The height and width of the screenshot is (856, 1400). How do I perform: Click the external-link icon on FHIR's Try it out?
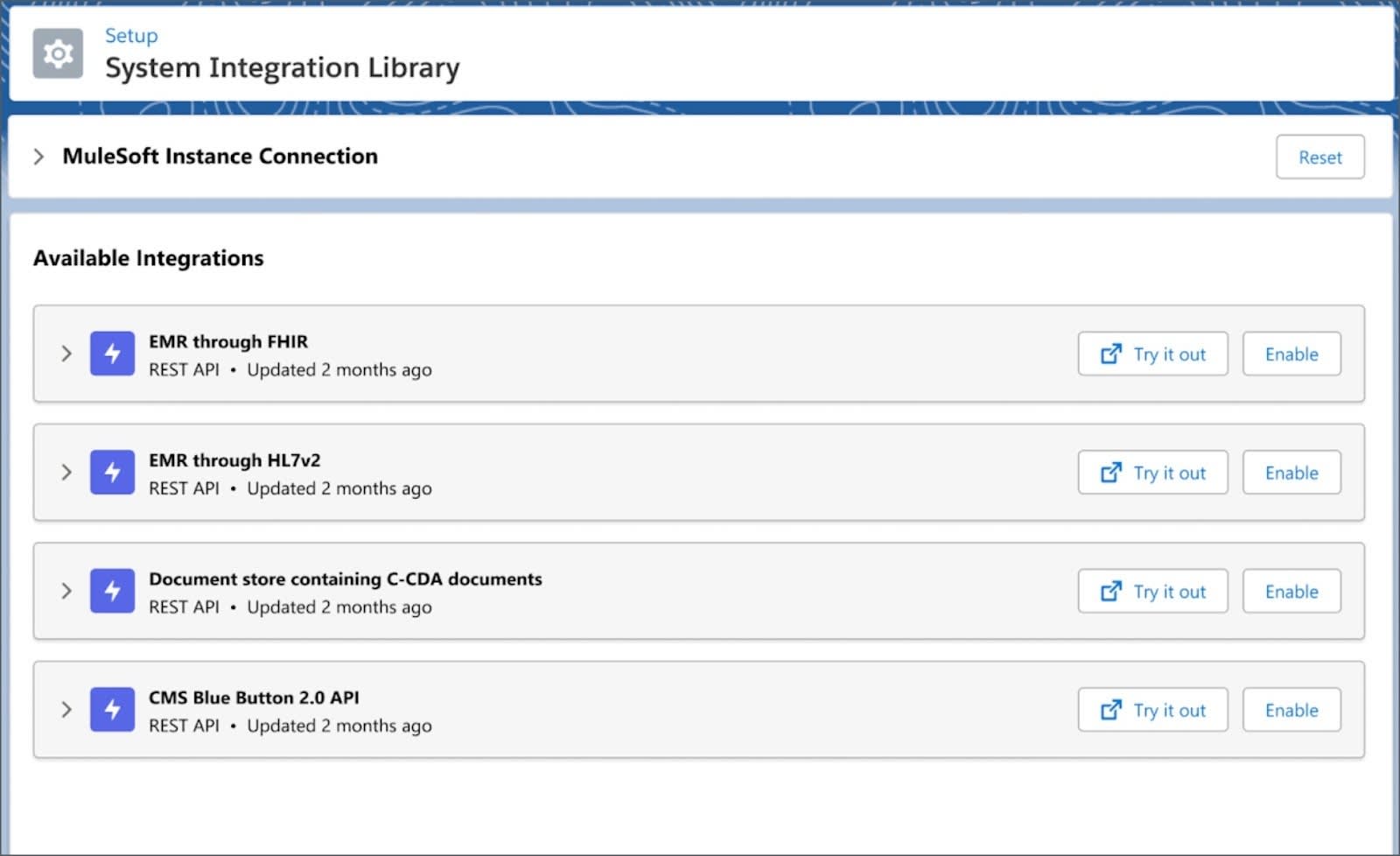(1109, 354)
